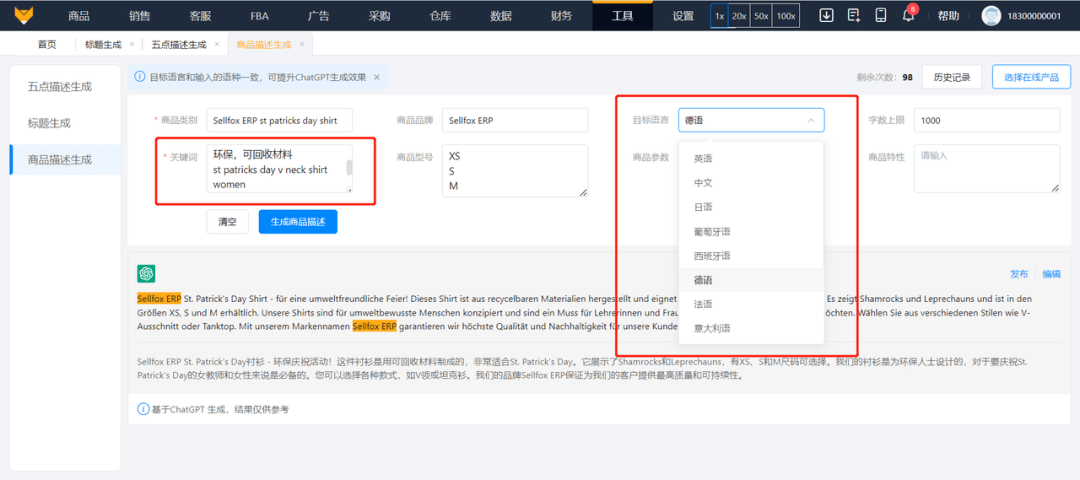The height and width of the screenshot is (480, 1080).
Task: Open the download center icon
Action: click(826, 15)
